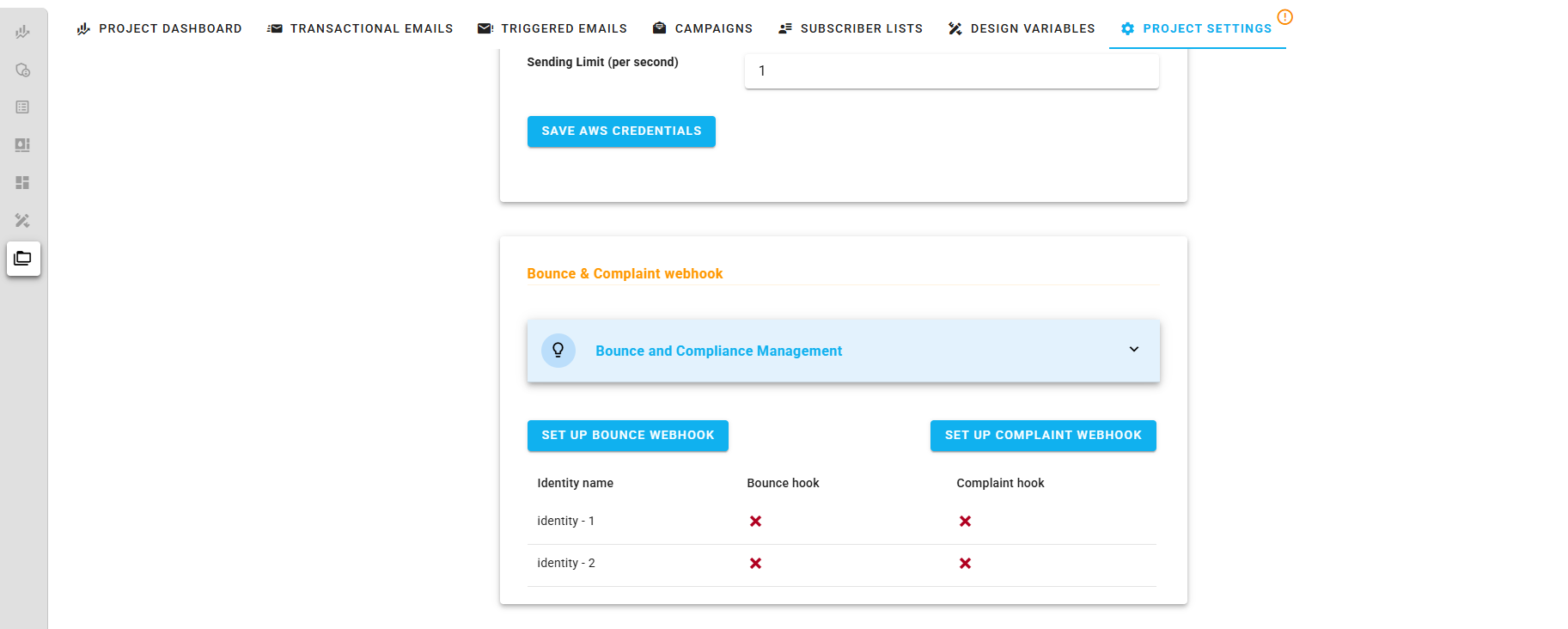Expand Bounce and Compliance Management chevron
1568x629 pixels.
pyautogui.click(x=1134, y=350)
